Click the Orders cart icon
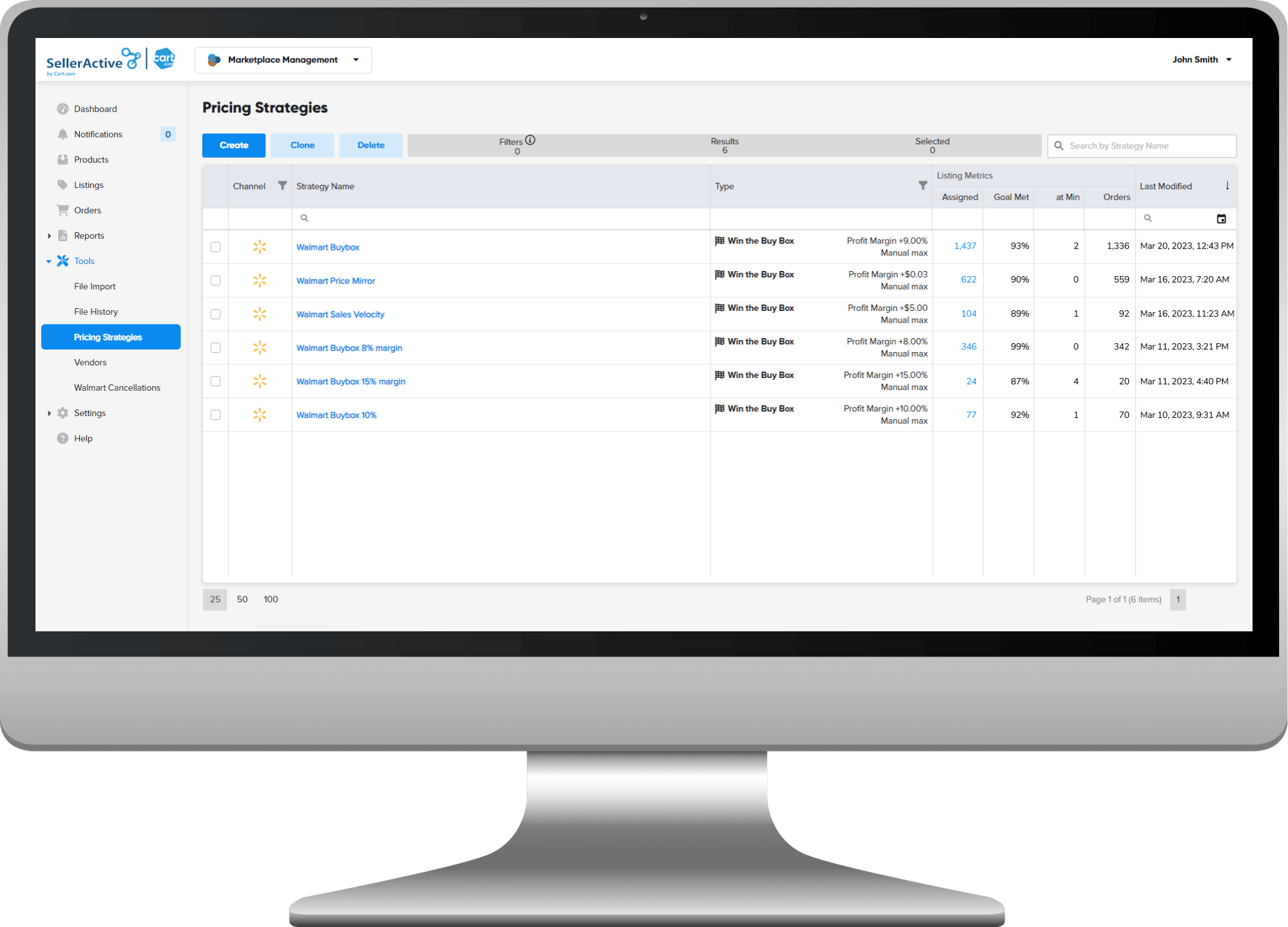 coord(62,210)
